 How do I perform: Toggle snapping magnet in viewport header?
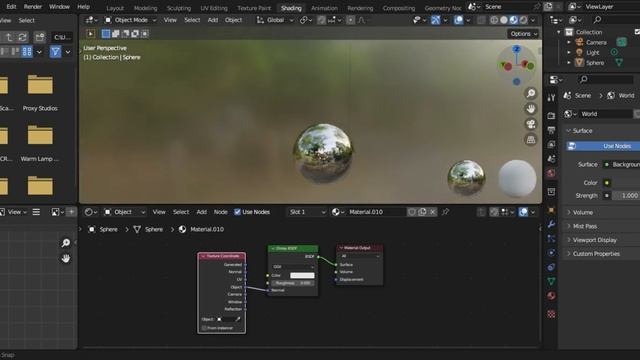click(x=321, y=20)
